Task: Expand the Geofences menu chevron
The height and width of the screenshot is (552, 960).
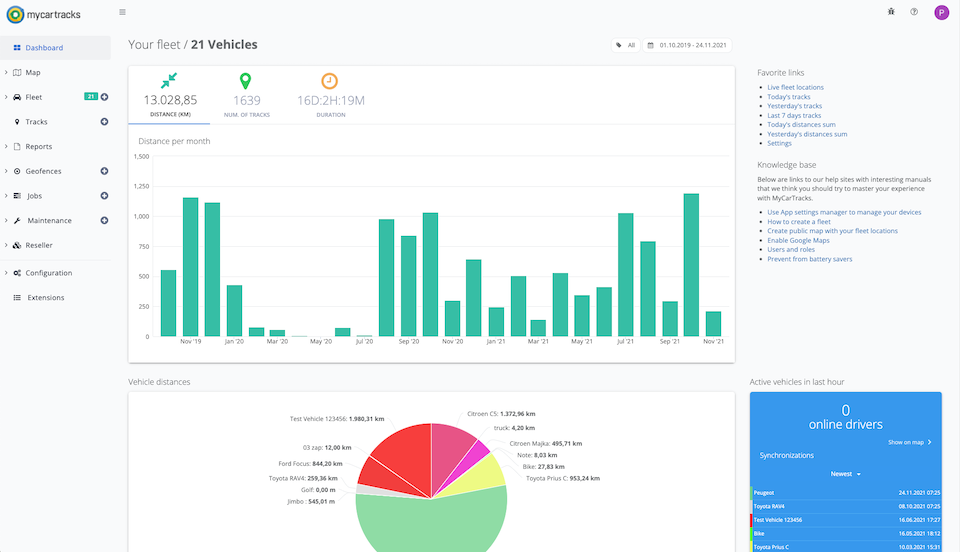Action: coord(6,171)
